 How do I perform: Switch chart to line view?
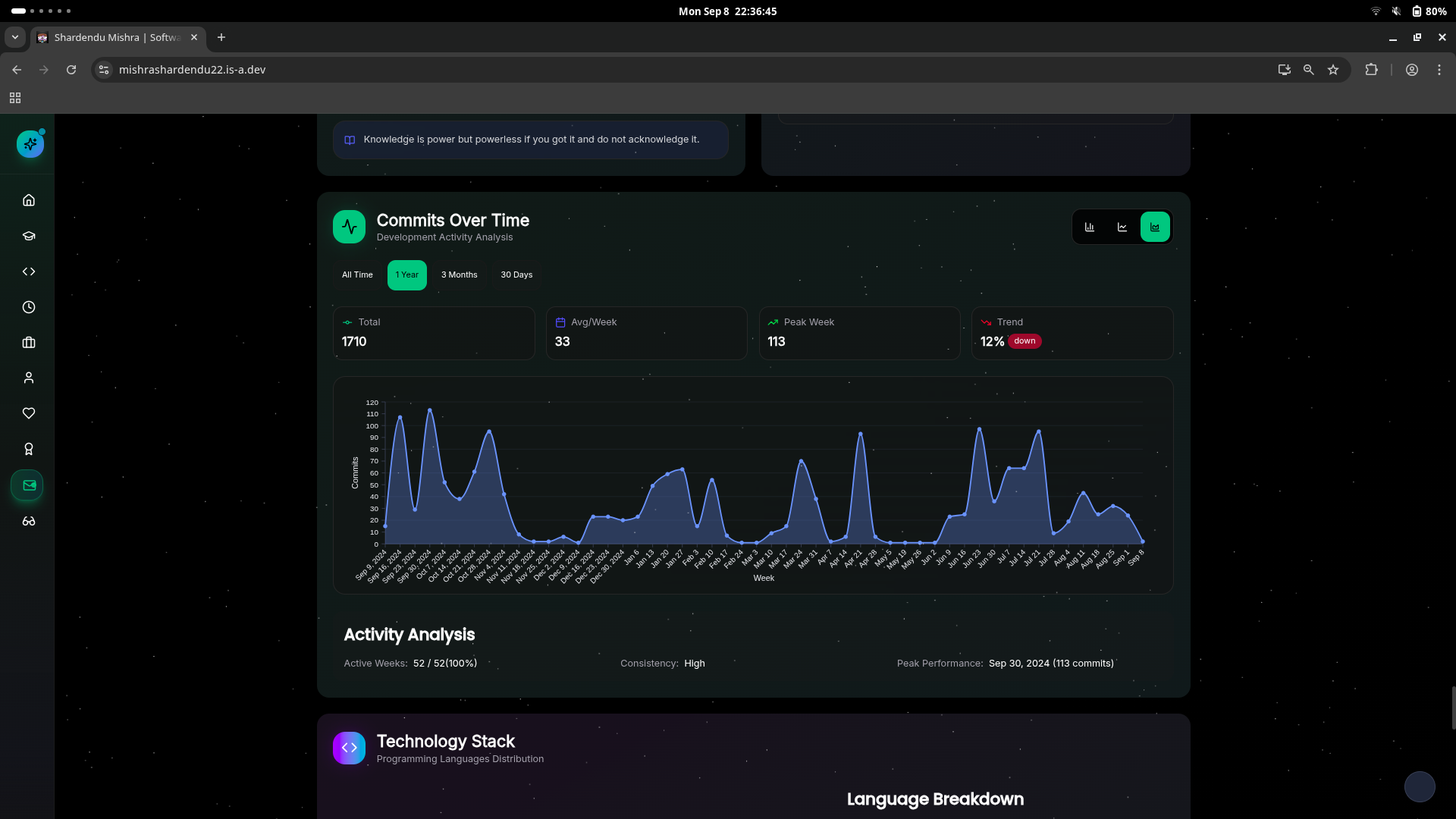point(1122,227)
